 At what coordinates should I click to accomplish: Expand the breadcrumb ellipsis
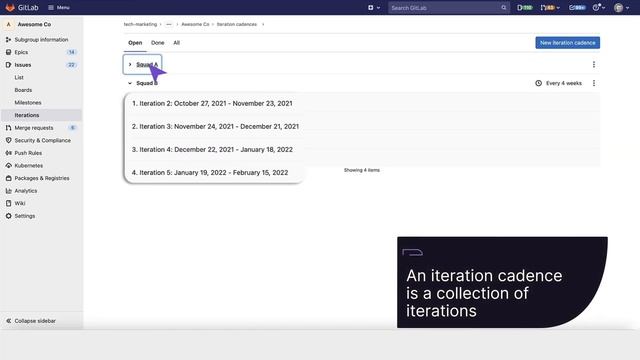tap(169, 24)
